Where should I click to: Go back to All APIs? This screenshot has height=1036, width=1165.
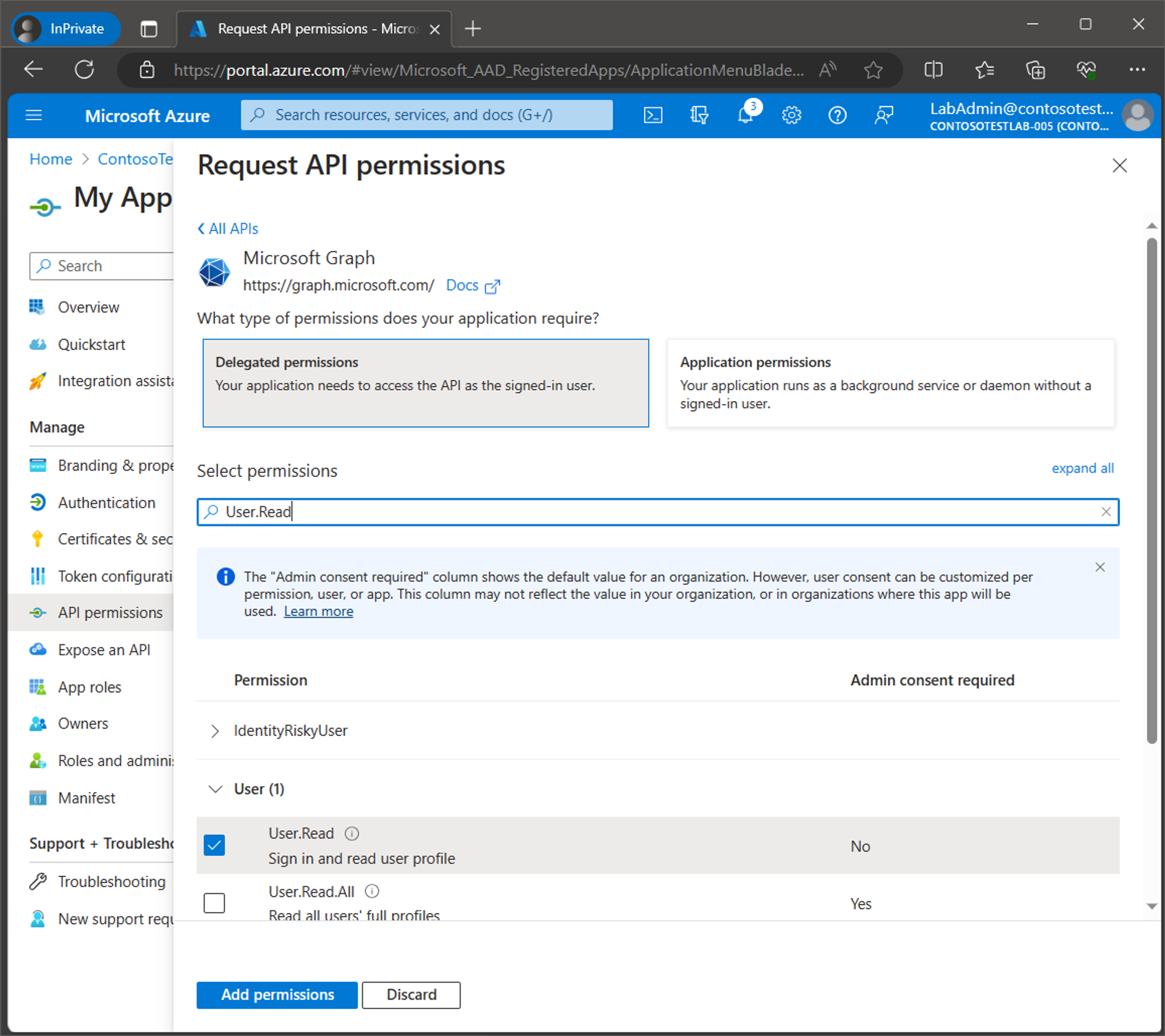228,229
